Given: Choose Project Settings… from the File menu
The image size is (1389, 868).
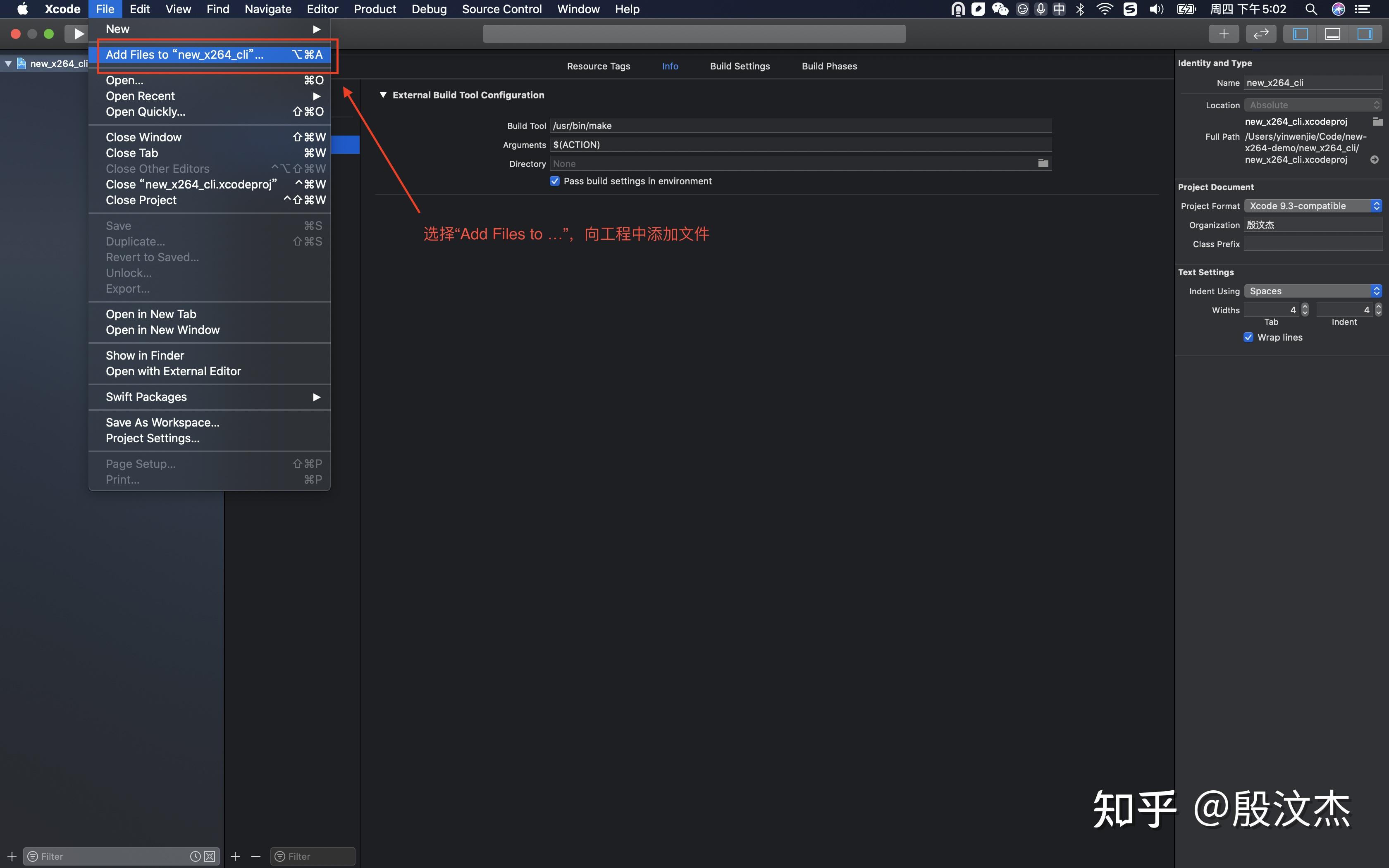Looking at the screenshot, I should pos(153,438).
